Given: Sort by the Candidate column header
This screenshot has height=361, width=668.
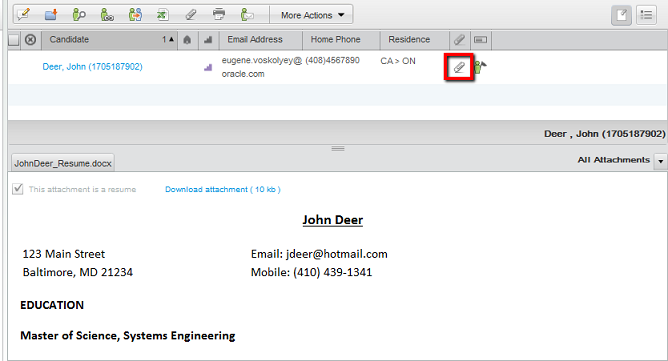Looking at the screenshot, I should pyautogui.click(x=109, y=40).
